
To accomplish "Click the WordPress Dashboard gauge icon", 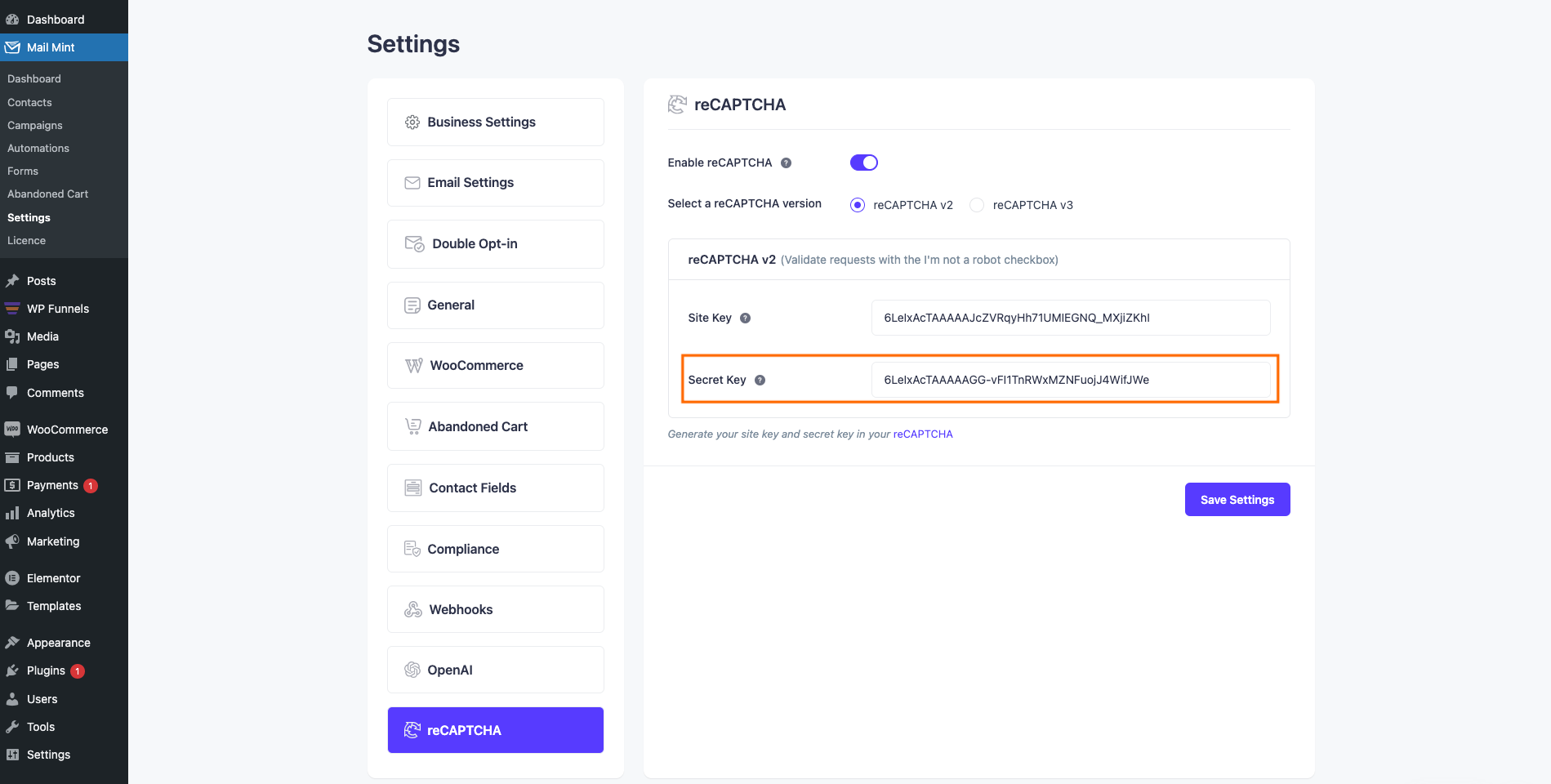I will pyautogui.click(x=12, y=20).
